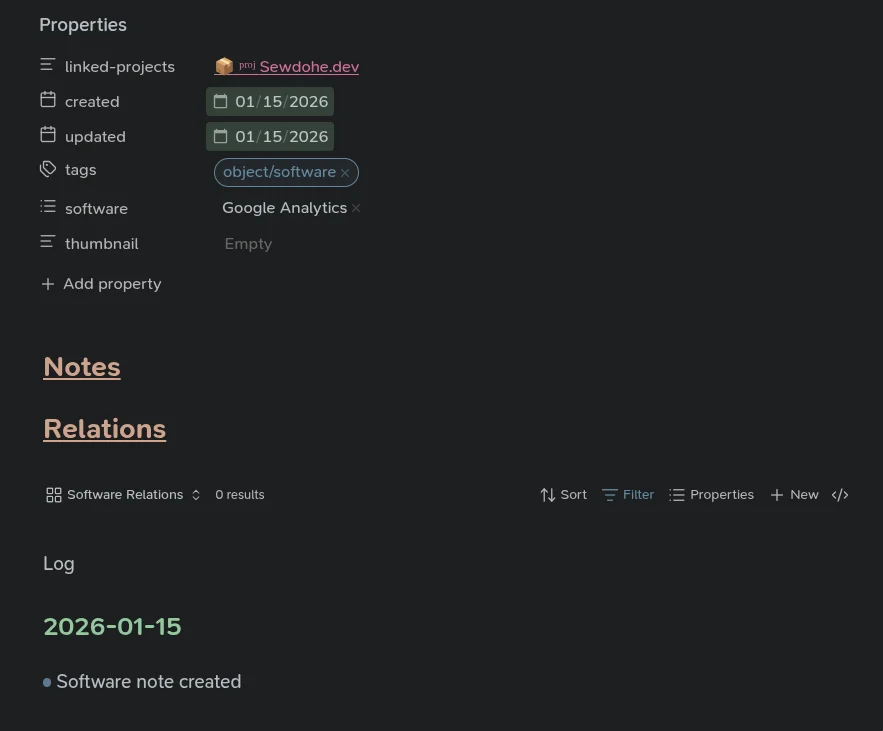Click the package emoji on Sewdohe.dev
Image resolution: width=883 pixels, height=731 pixels.
[224, 66]
